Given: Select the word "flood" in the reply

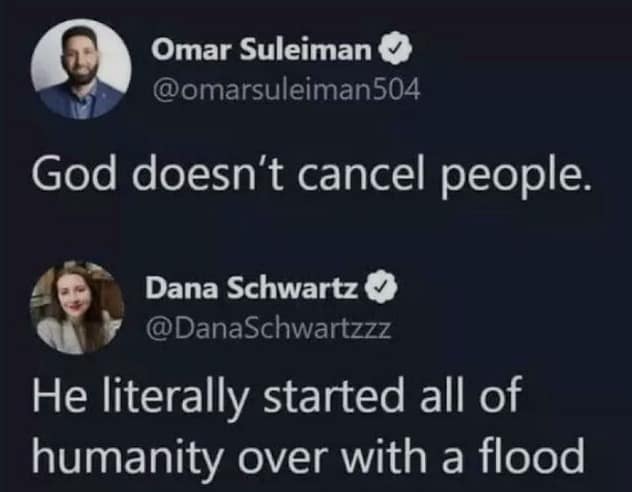Looking at the screenshot, I should tap(532, 456).
